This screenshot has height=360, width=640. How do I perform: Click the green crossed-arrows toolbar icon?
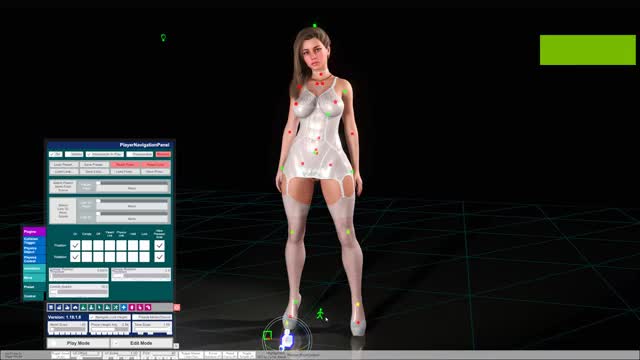[116, 307]
